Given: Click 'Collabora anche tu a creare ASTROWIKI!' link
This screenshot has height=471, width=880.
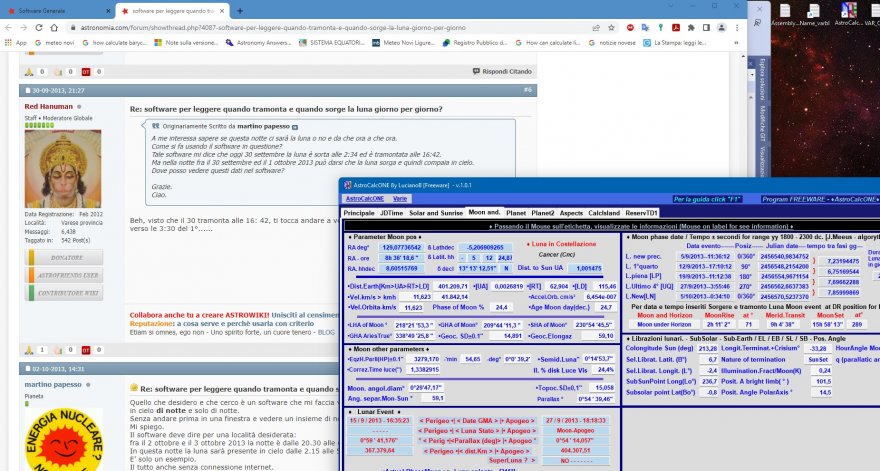Looking at the screenshot, I should point(199,315).
